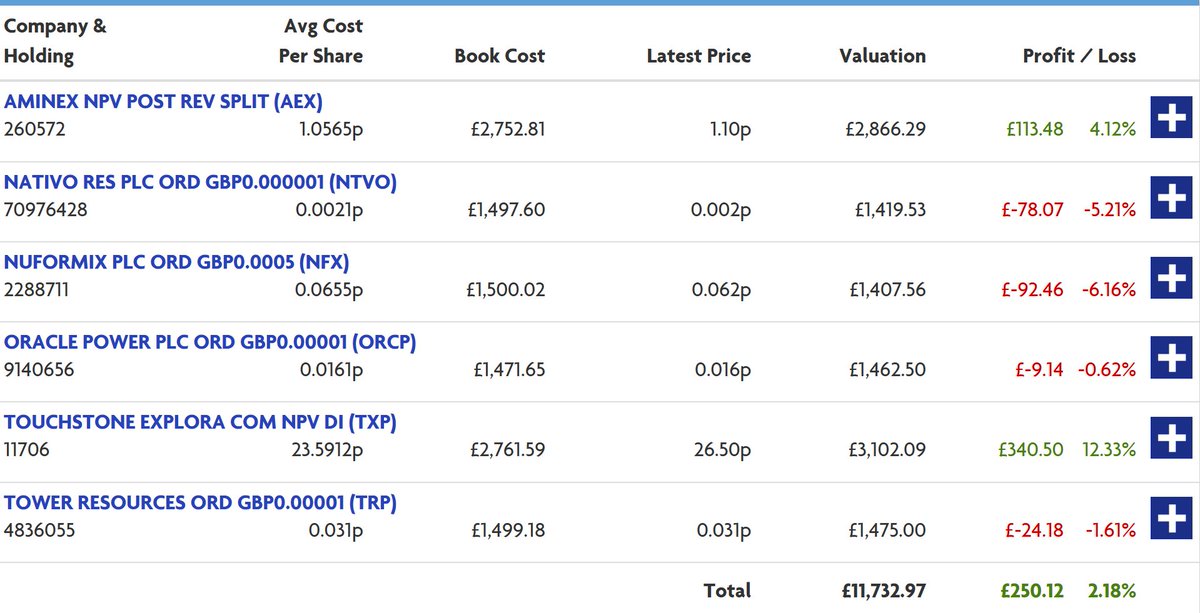
Task: Select Oracle Power book cost £1,471.65
Action: click(x=509, y=369)
